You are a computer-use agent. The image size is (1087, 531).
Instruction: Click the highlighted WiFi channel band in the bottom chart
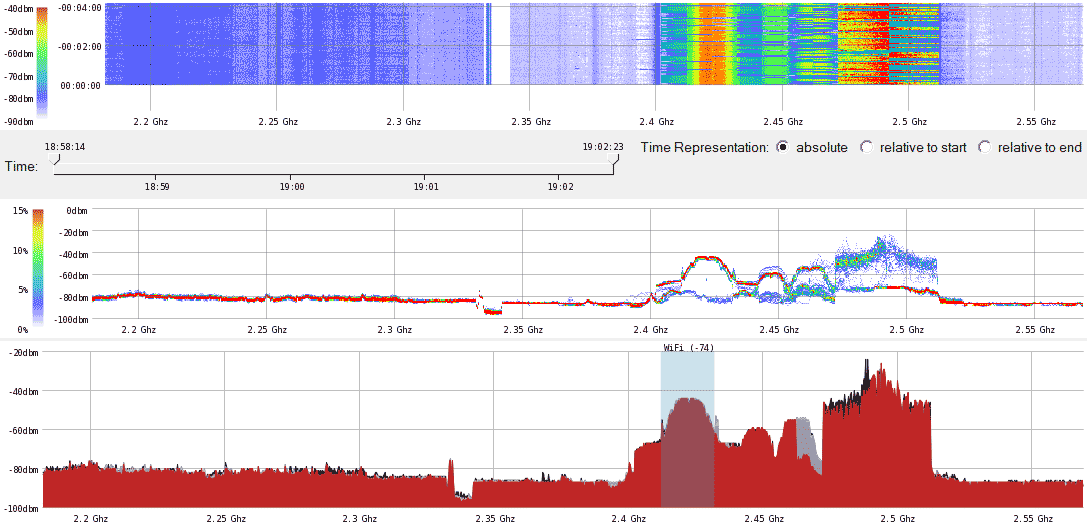pyautogui.click(x=688, y=430)
